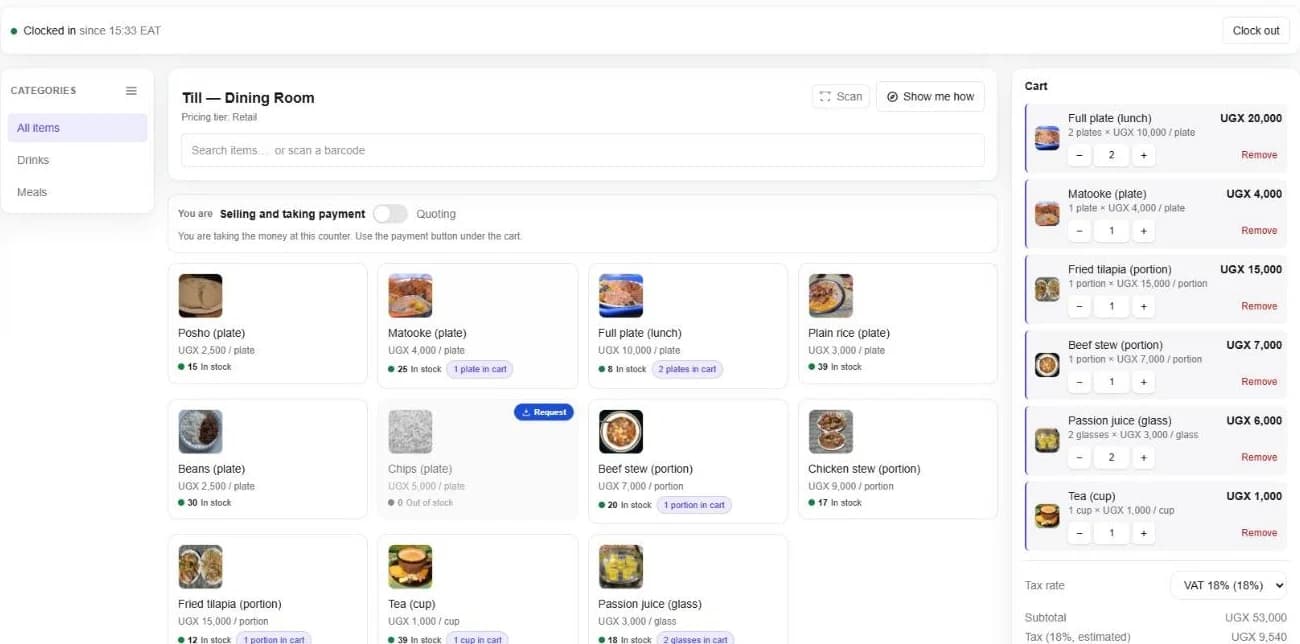
Task: Click the Fried tilapia (portion) product image
Action: (x=200, y=567)
